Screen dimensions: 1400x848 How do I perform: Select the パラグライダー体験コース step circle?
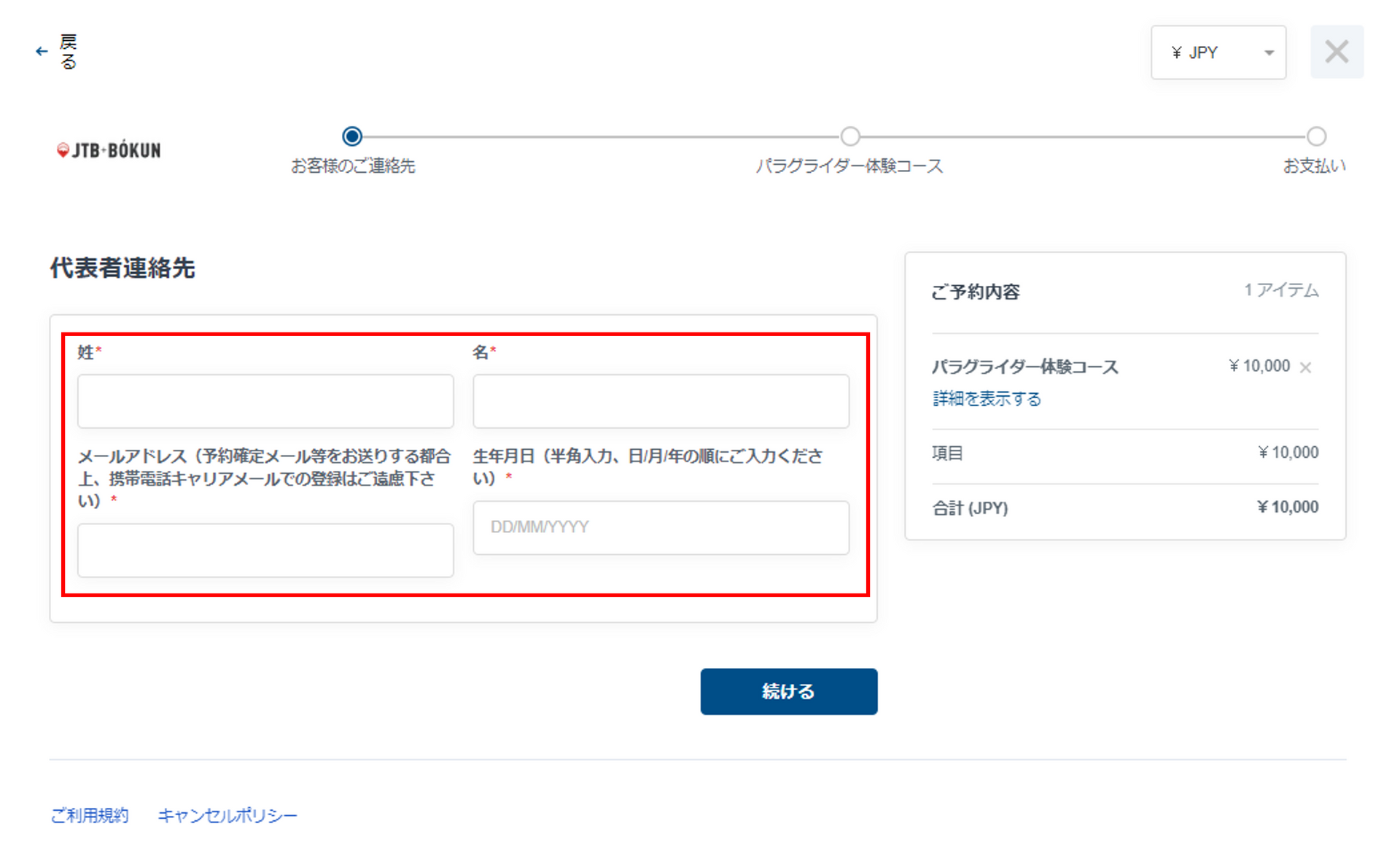849,136
